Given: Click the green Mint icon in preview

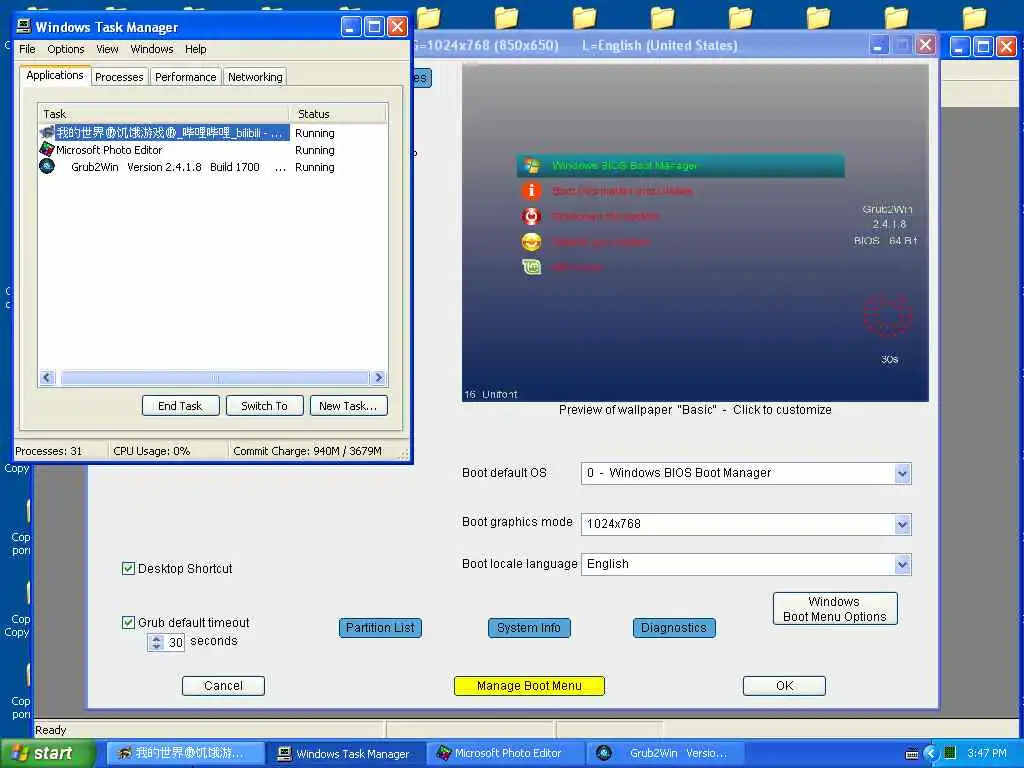Looking at the screenshot, I should pyautogui.click(x=532, y=267).
